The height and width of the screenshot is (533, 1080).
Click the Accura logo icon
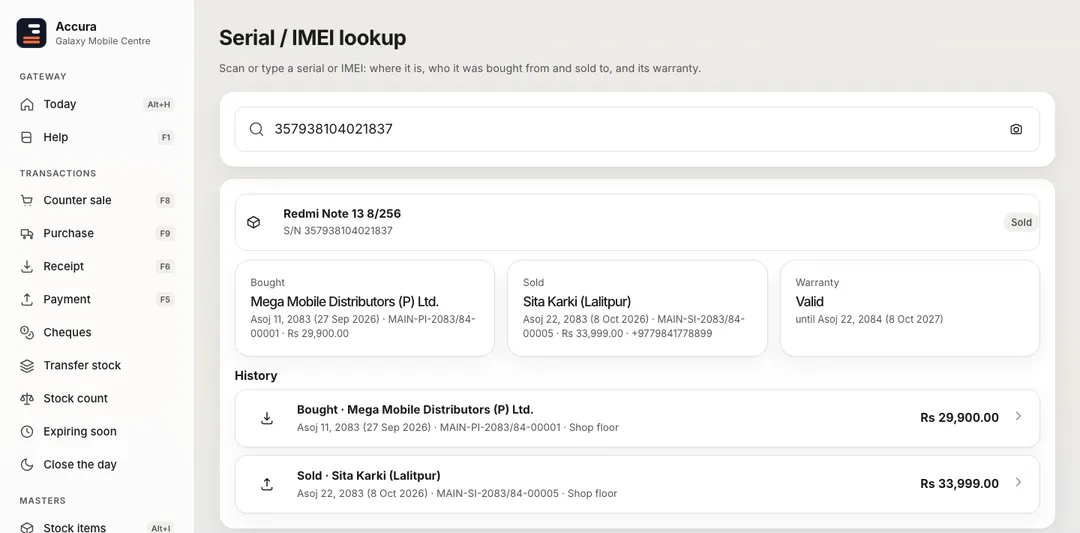click(31, 33)
